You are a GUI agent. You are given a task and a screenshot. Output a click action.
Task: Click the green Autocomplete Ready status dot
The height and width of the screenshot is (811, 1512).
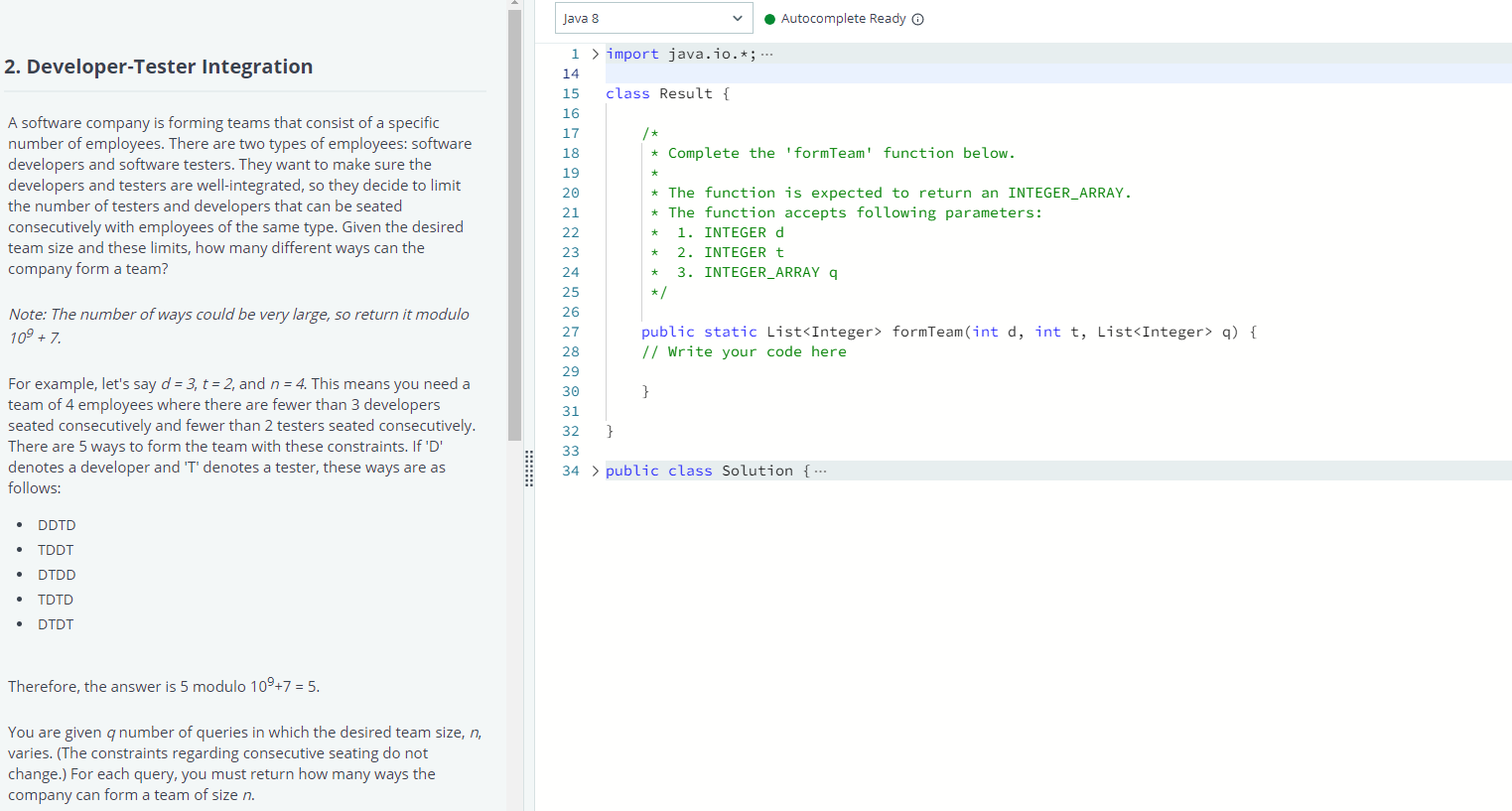[769, 19]
